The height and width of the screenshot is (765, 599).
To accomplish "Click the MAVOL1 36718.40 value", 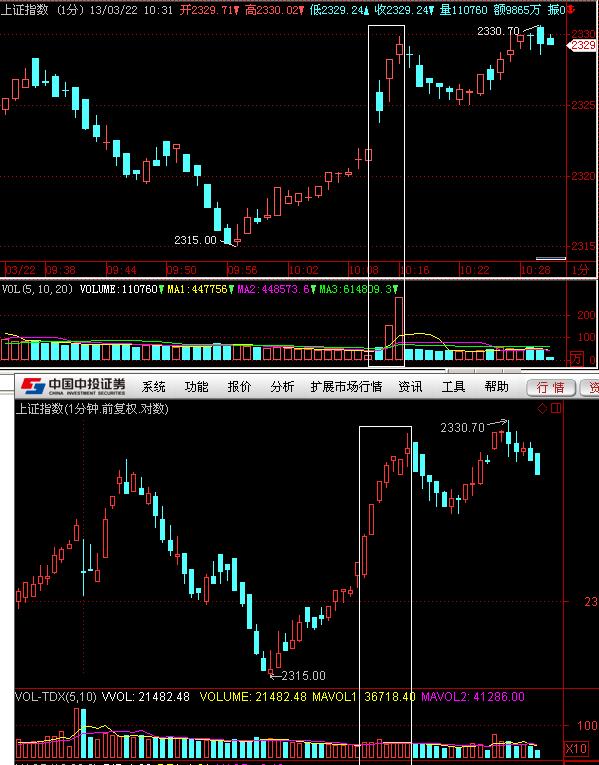I will pos(363,697).
